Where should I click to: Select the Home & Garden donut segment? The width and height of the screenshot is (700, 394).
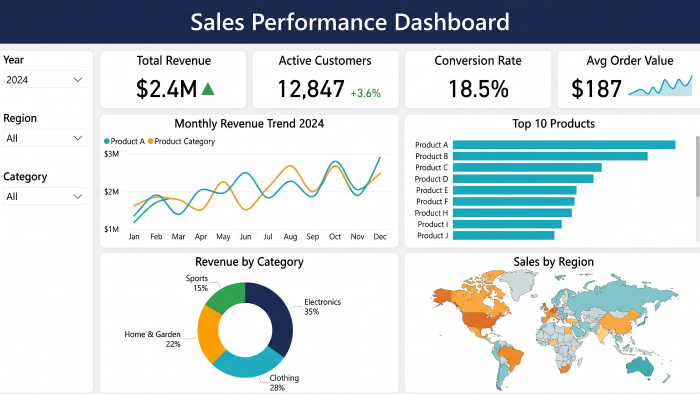pyautogui.click(x=208, y=334)
